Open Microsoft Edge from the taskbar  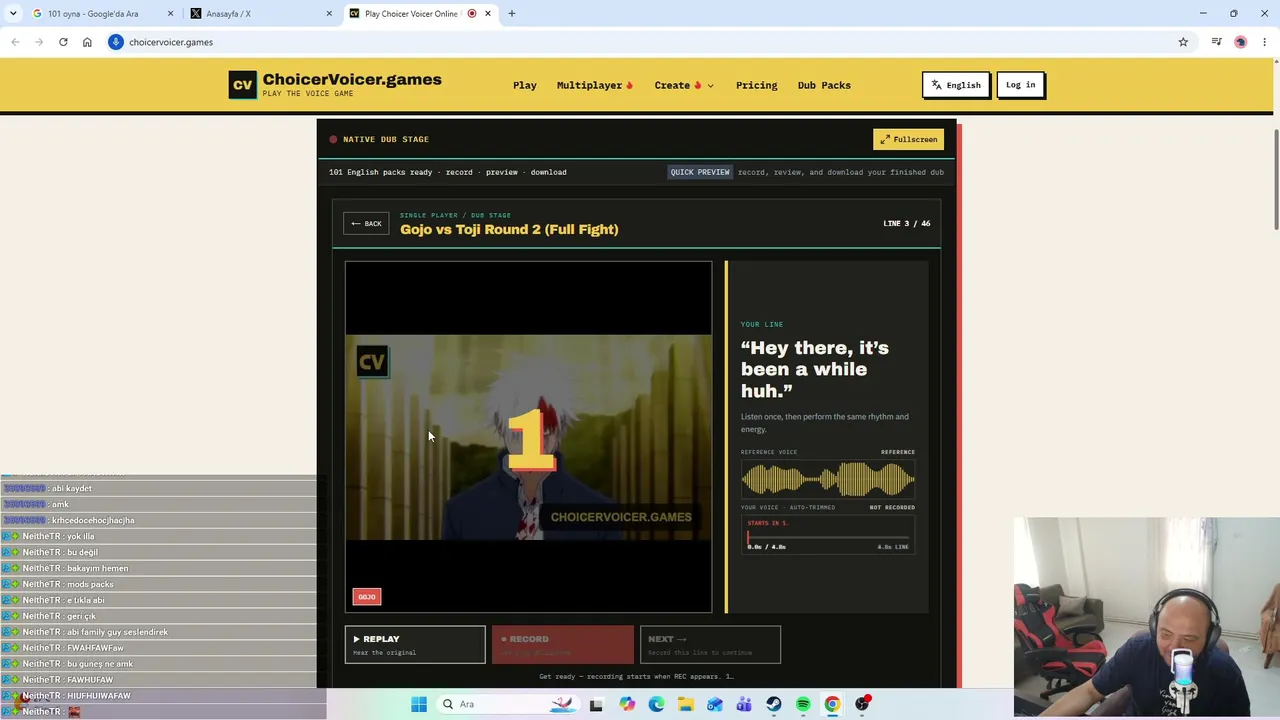click(x=656, y=704)
